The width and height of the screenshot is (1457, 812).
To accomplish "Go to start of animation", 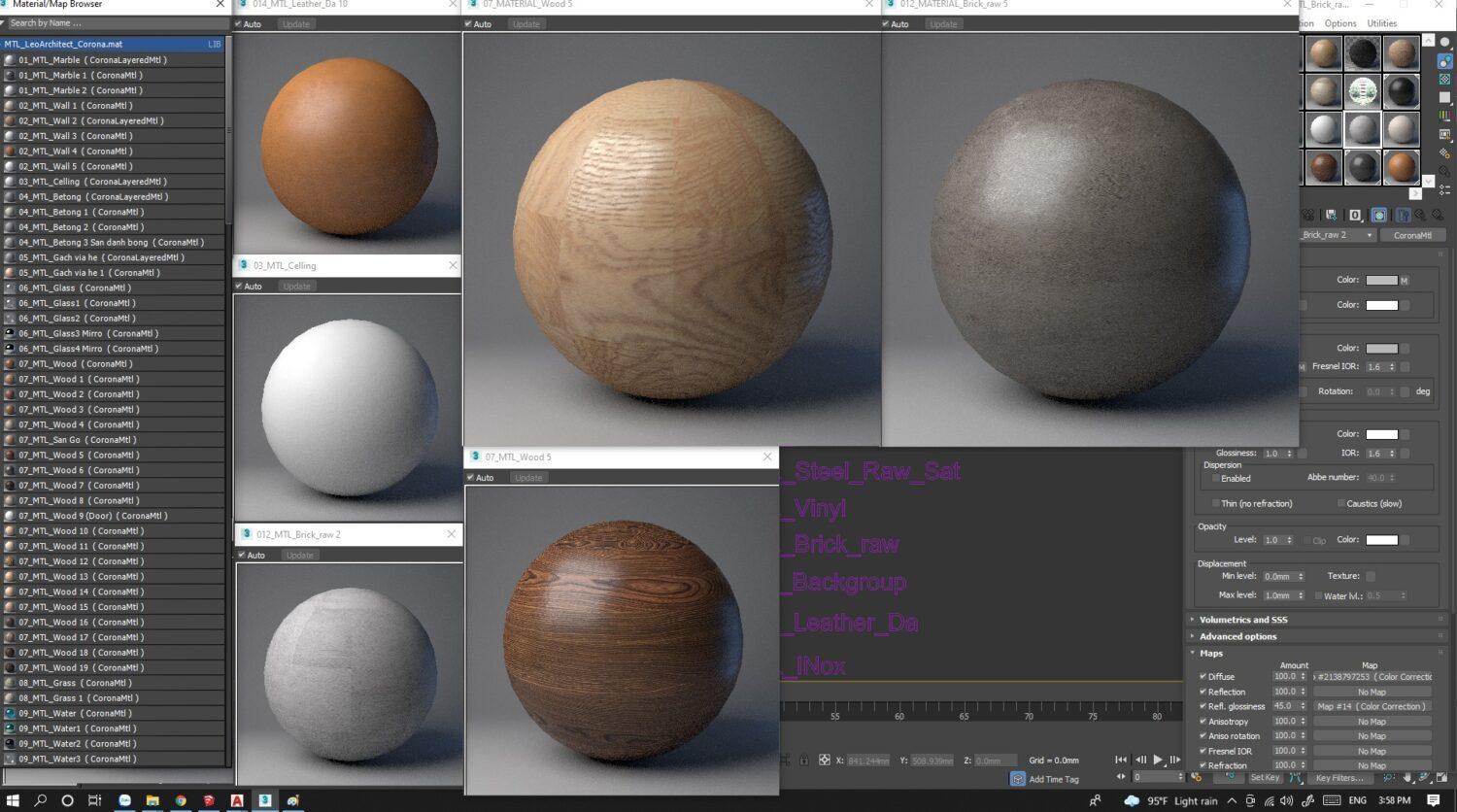I will point(1121,760).
